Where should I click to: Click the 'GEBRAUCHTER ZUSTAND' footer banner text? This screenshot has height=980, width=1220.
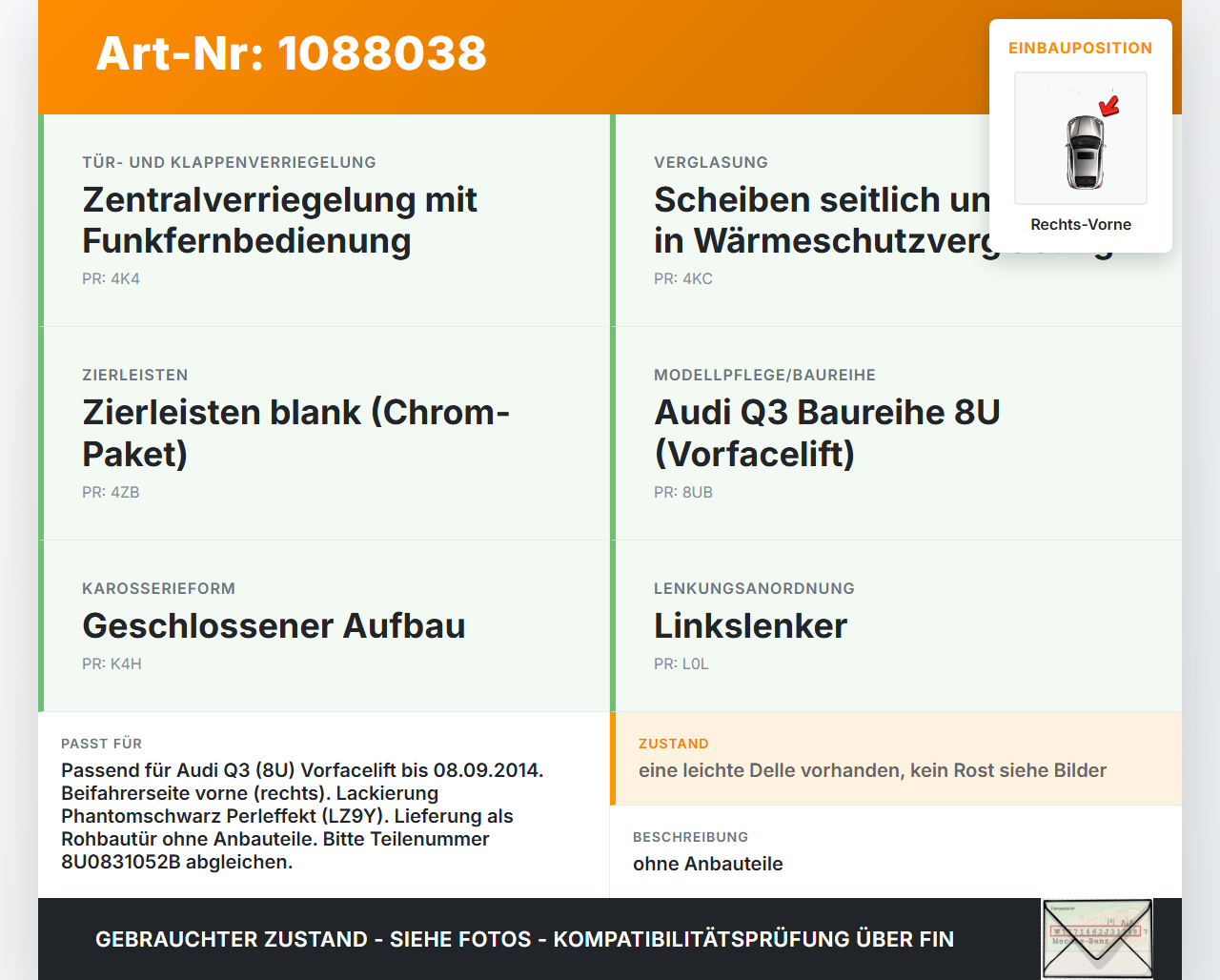coord(524,939)
